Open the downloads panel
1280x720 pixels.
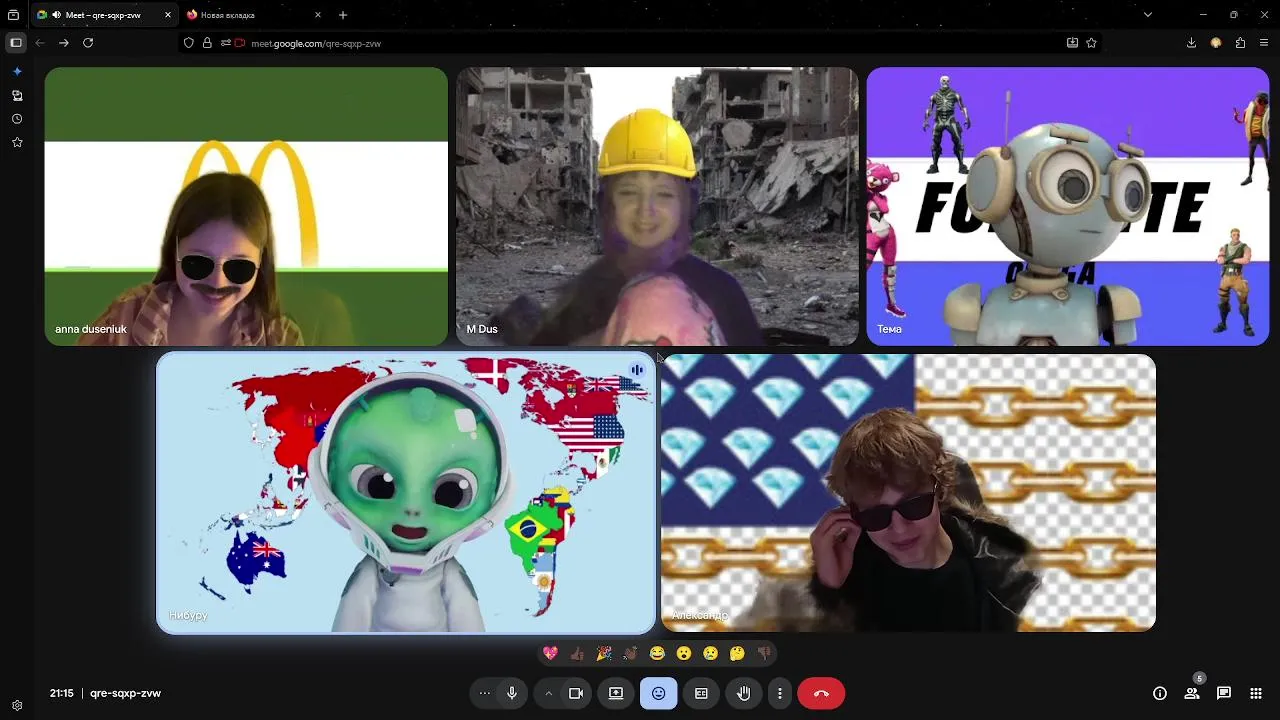1191,43
